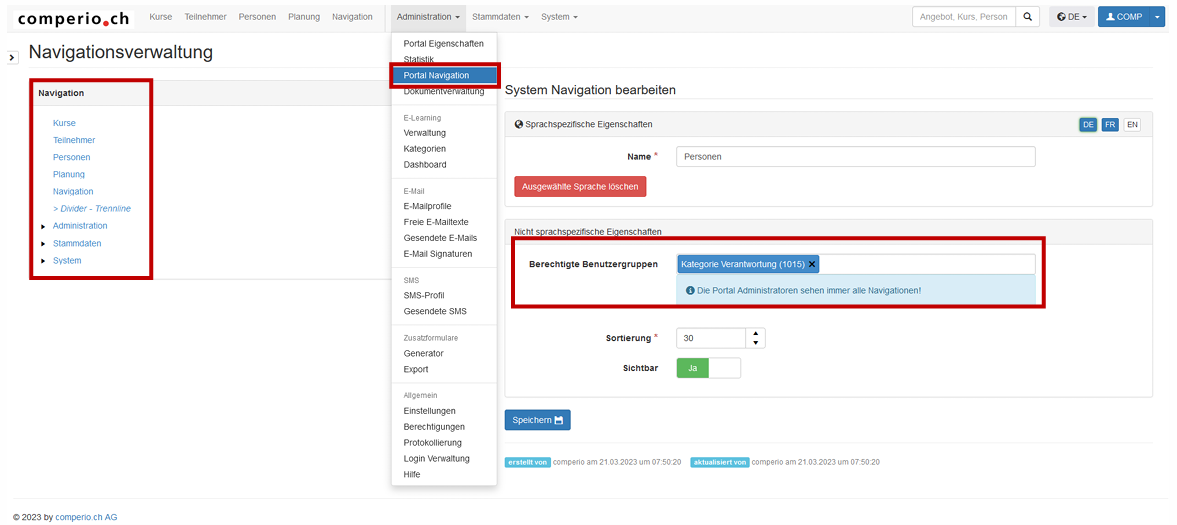Open the caret beside COMP button
Viewport: 1177px width, 525px height.
[x=1156, y=17]
